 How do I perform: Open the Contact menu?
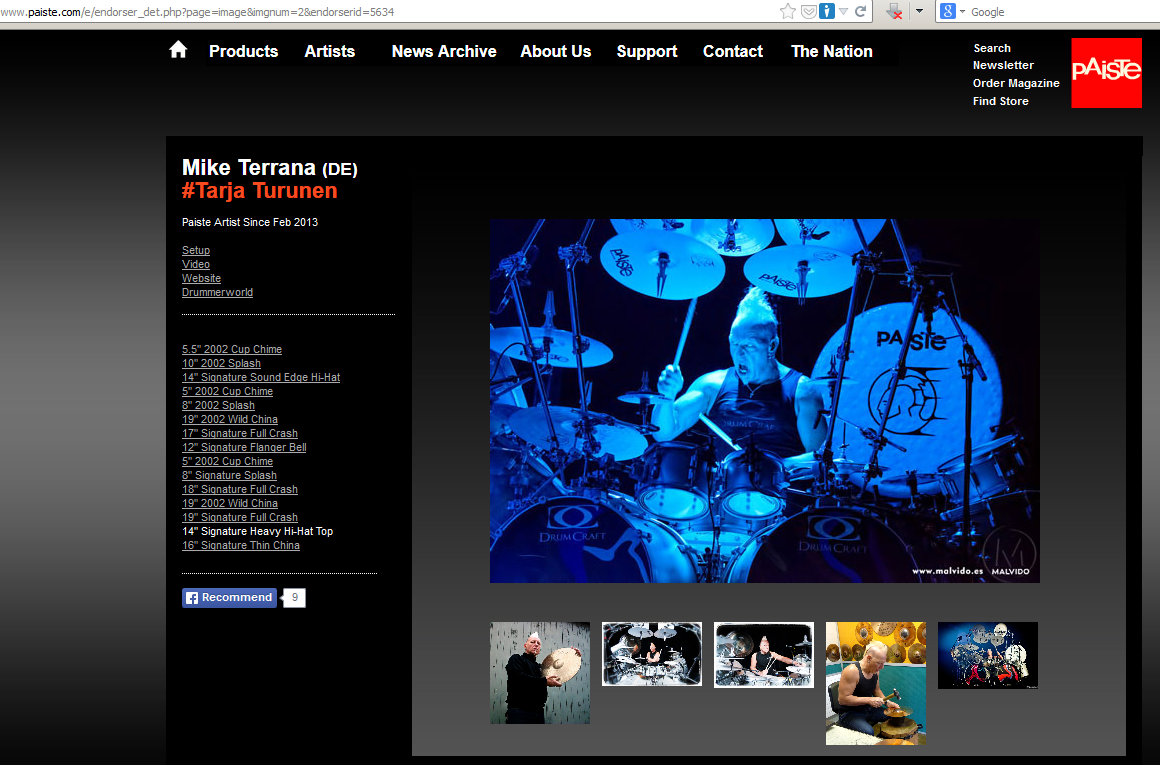point(732,51)
